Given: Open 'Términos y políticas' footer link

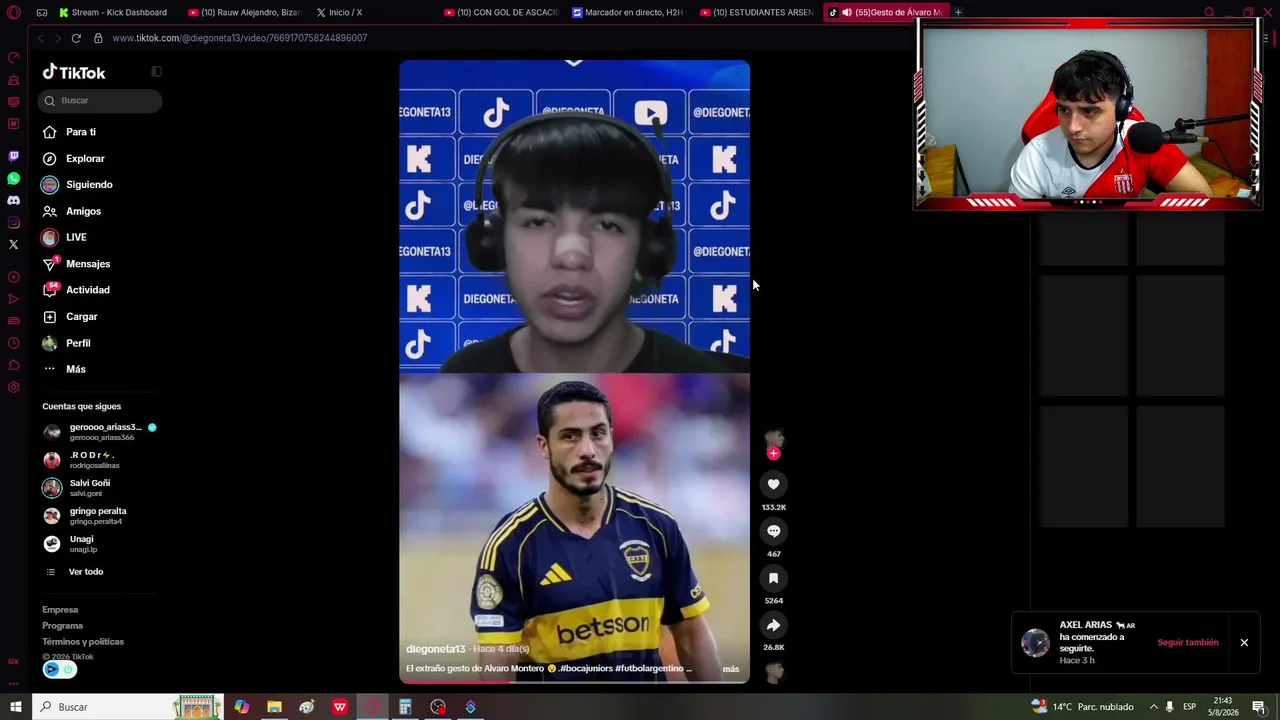Looking at the screenshot, I should (83, 642).
